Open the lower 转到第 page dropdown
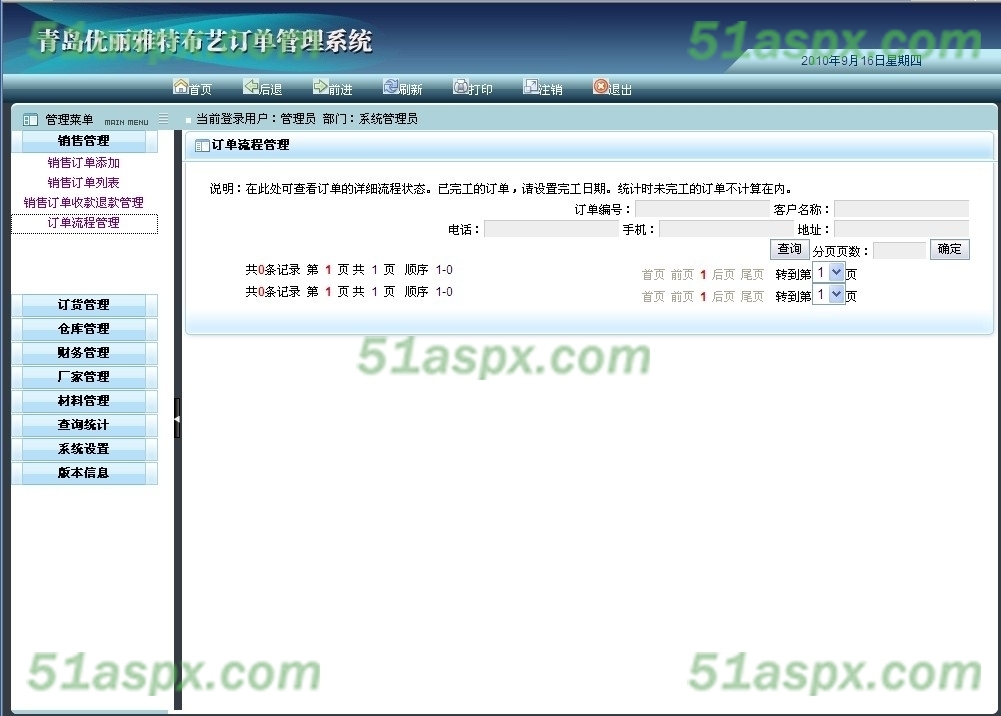 (829, 295)
